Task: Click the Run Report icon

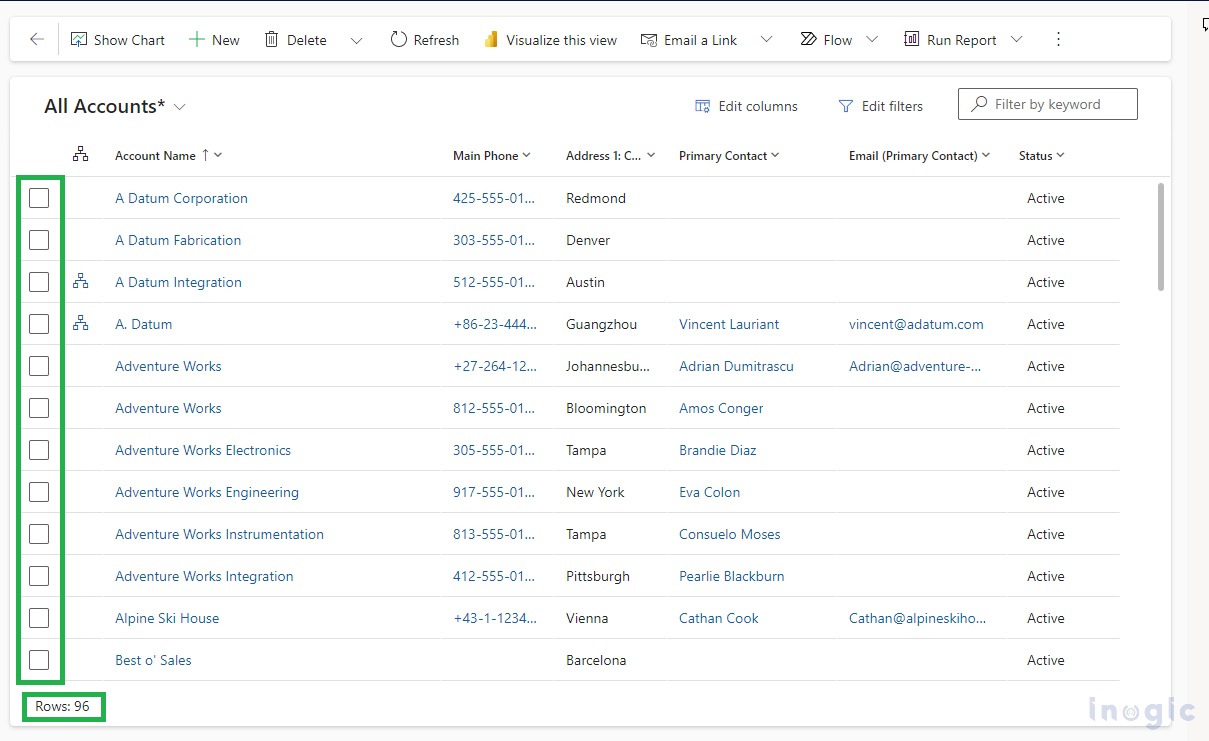Action: click(x=911, y=40)
